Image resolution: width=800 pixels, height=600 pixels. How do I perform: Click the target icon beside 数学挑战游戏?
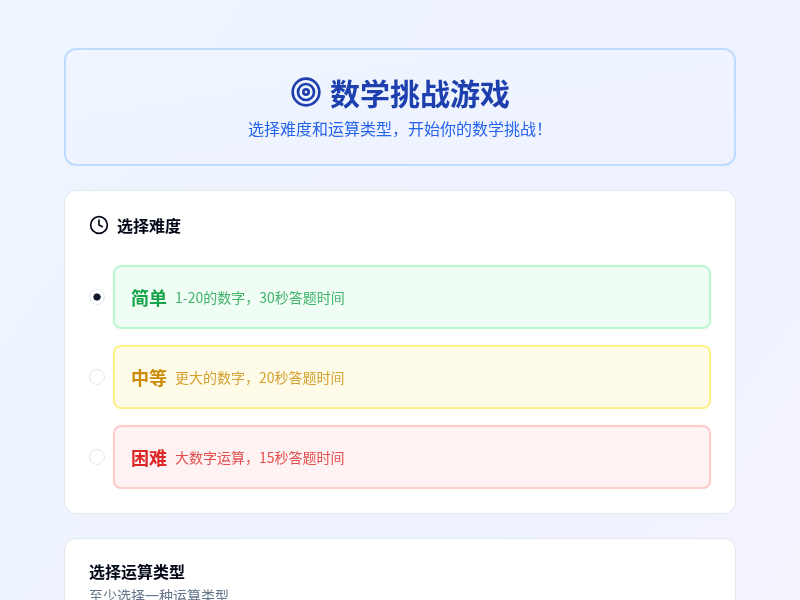[306, 92]
